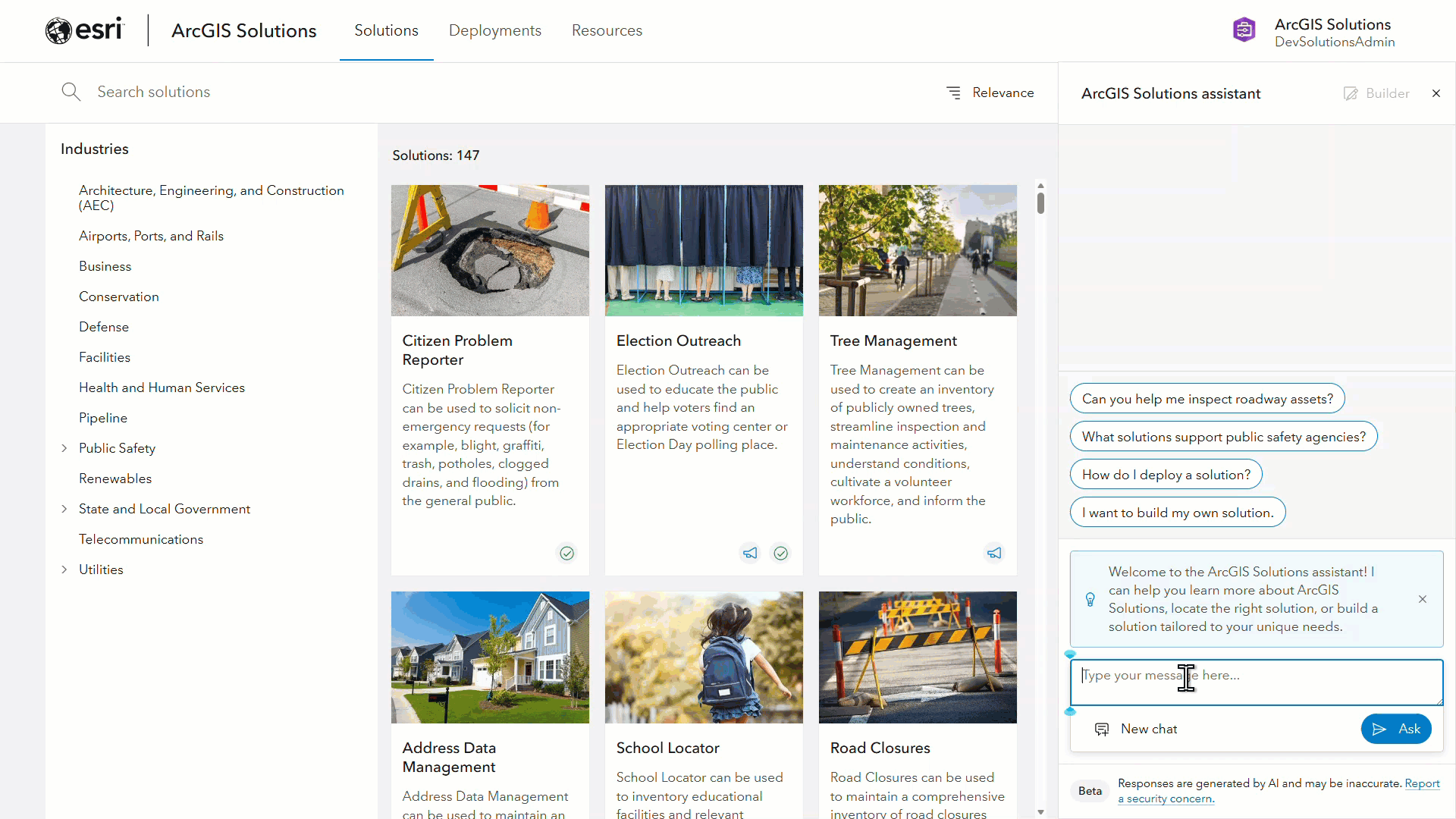Close the ArcGIS Solutions assistant panel
The height and width of the screenshot is (819, 1456).
pyautogui.click(x=1436, y=93)
